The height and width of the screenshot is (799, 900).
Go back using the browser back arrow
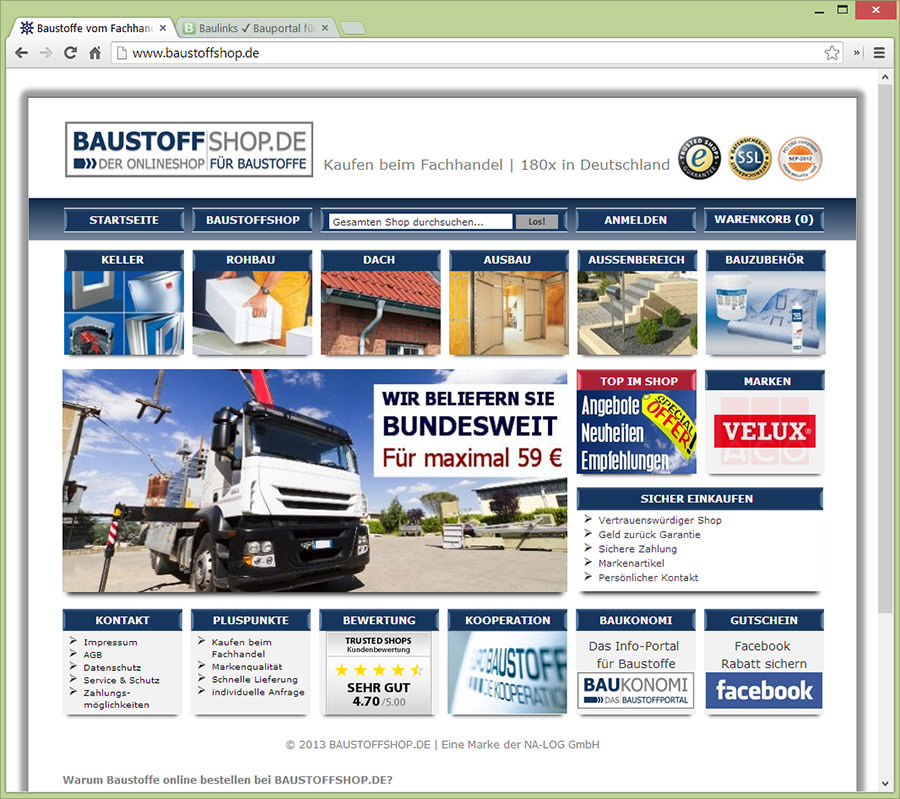pyautogui.click(x=22, y=53)
